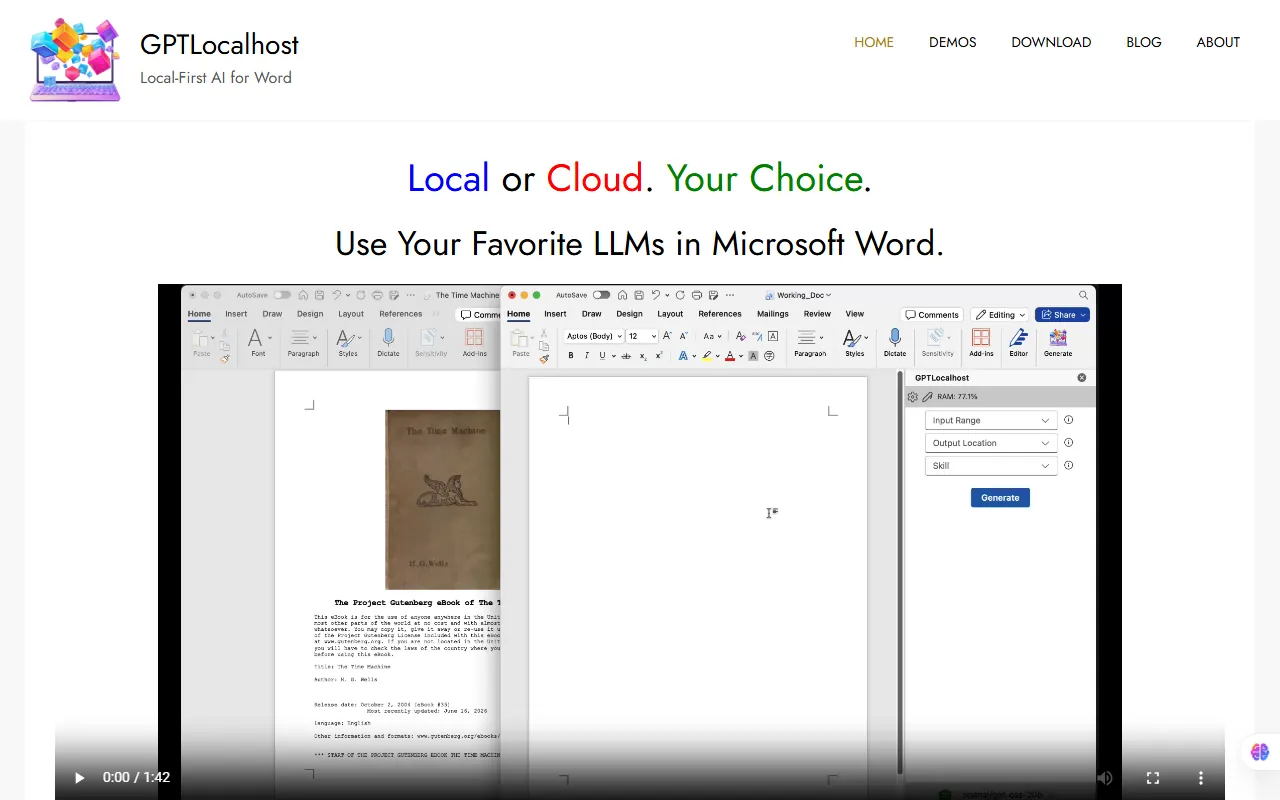The height and width of the screenshot is (800, 1280).
Task: Select the Draw tab in The Time Machine window
Action: click(x=272, y=314)
